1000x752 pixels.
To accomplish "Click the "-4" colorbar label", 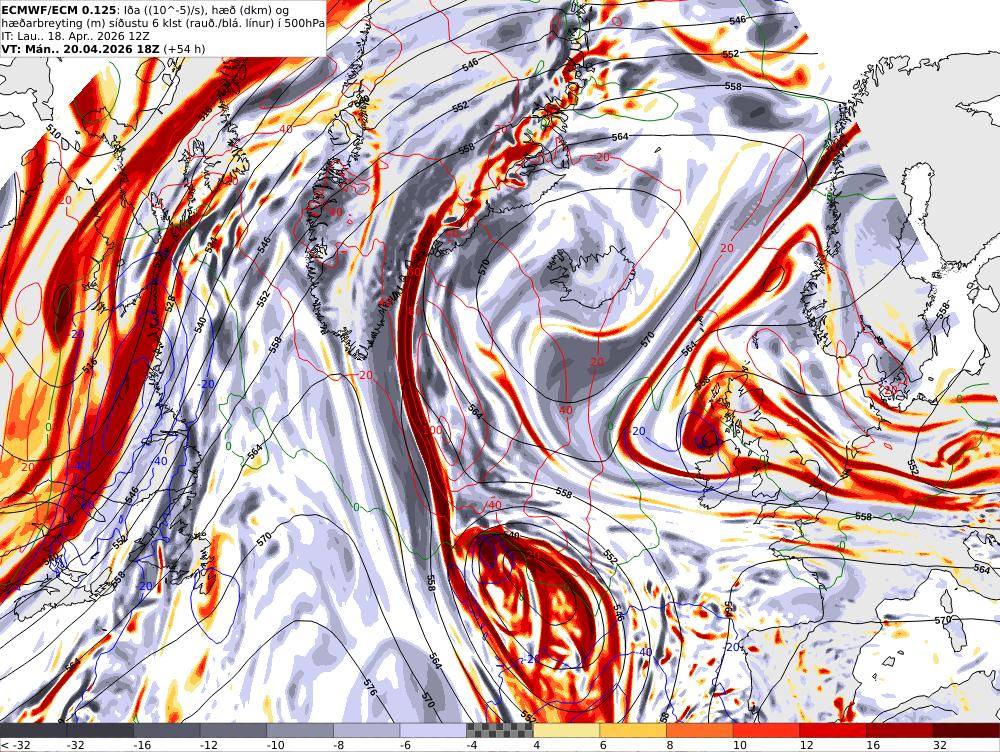I will click(471, 745).
